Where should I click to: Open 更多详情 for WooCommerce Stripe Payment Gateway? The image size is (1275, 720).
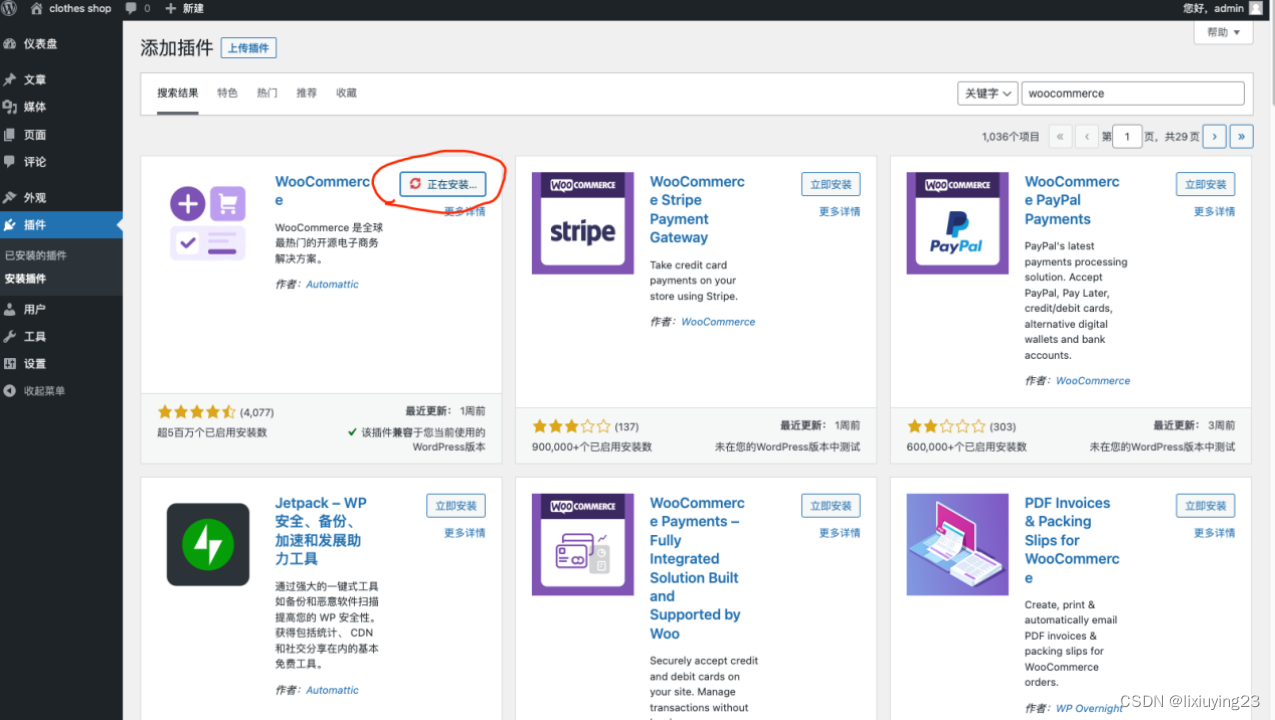(840, 211)
